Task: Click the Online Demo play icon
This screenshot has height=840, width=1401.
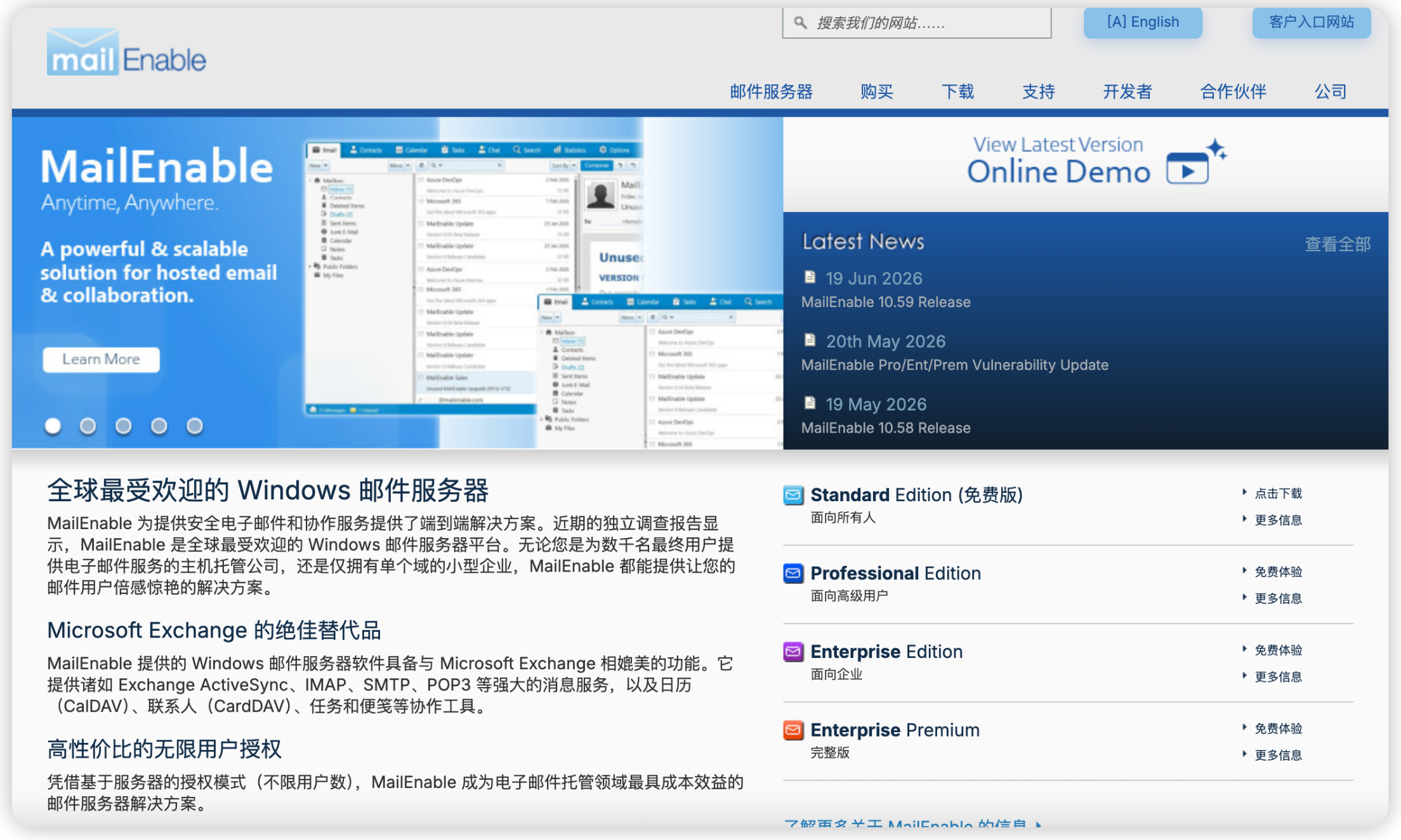Action: point(1196,162)
